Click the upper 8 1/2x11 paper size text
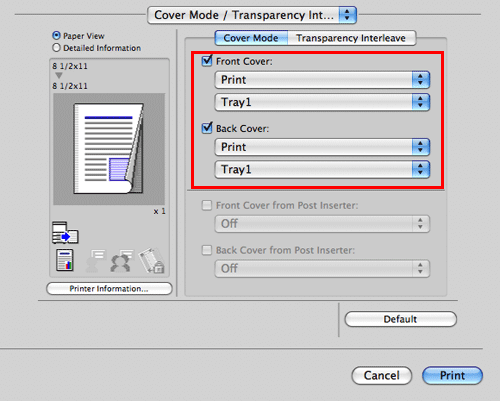This screenshot has height=401, width=500. tap(70, 66)
